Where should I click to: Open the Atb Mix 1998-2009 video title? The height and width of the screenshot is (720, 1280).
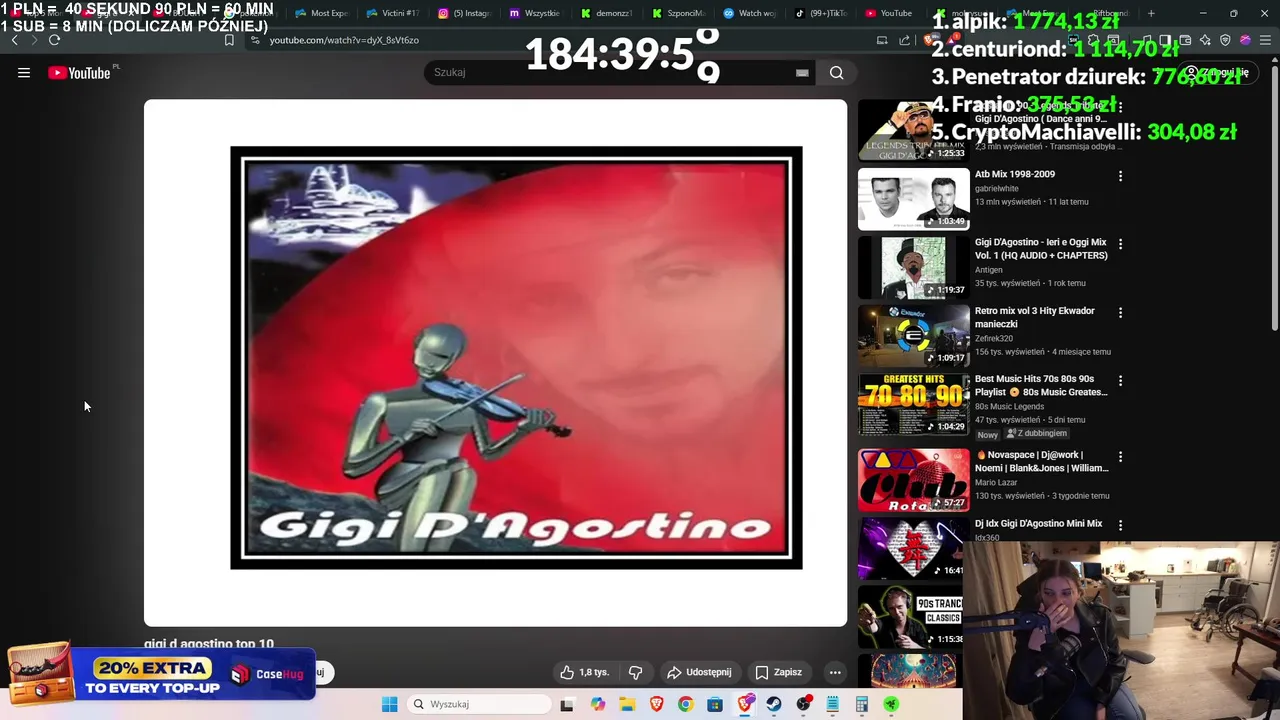(x=1015, y=174)
